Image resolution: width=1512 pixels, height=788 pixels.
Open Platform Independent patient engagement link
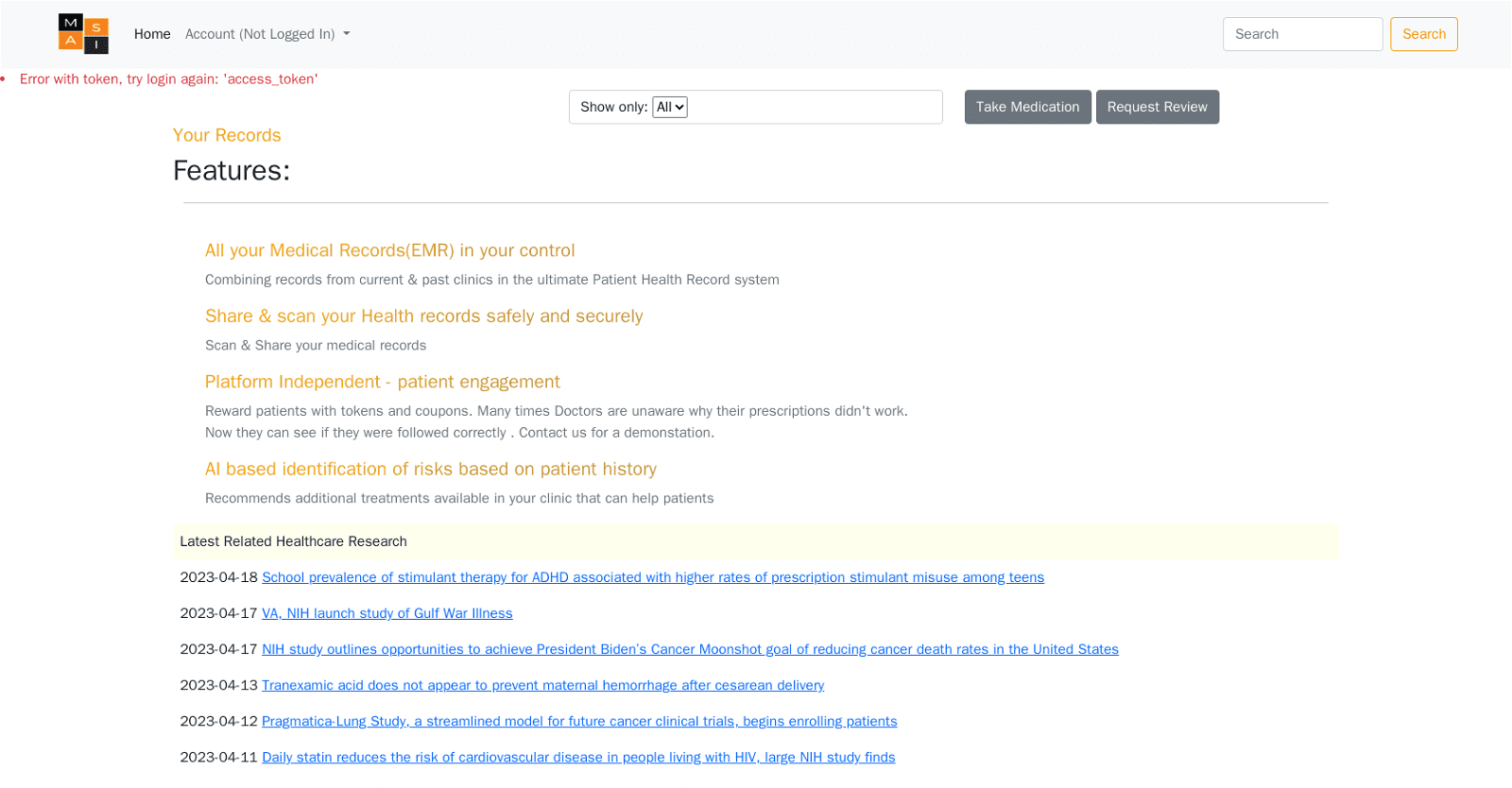(x=382, y=382)
